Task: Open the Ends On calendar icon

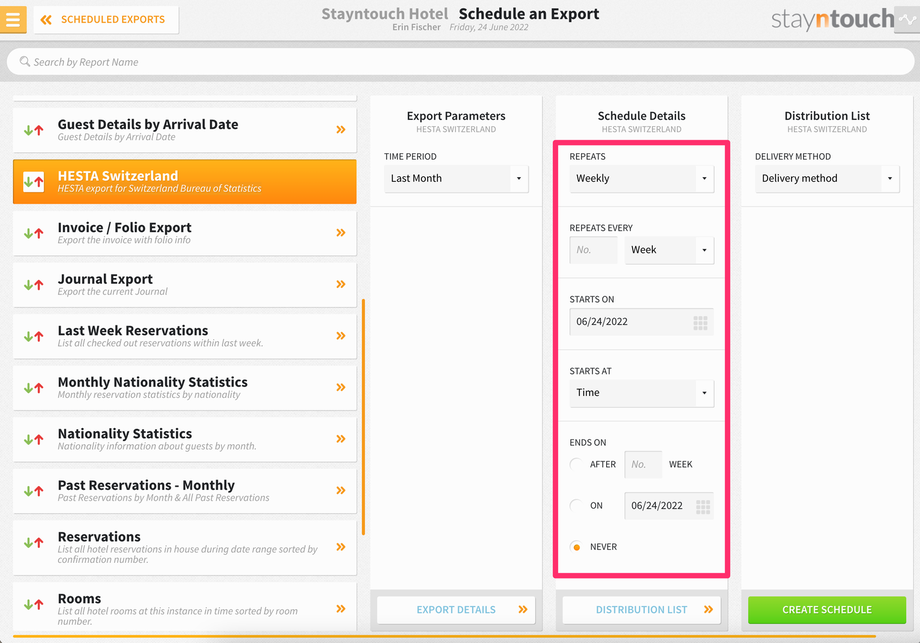Action: click(703, 507)
